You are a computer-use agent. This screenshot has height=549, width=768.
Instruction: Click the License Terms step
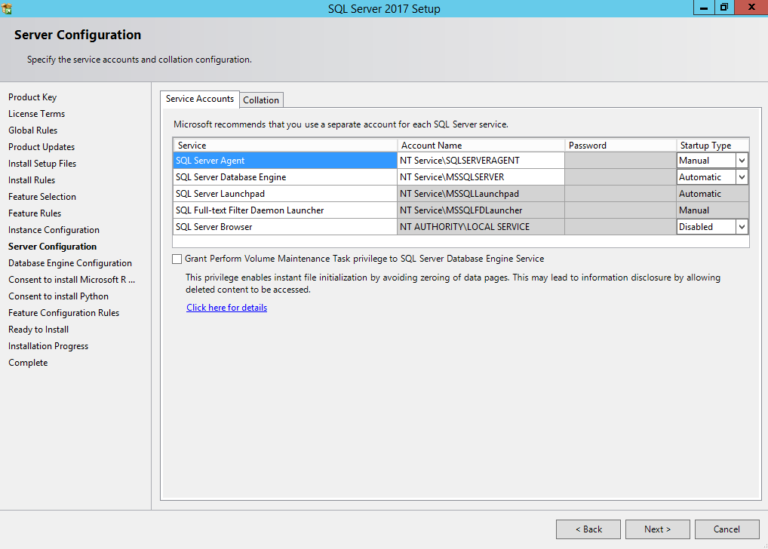36,114
